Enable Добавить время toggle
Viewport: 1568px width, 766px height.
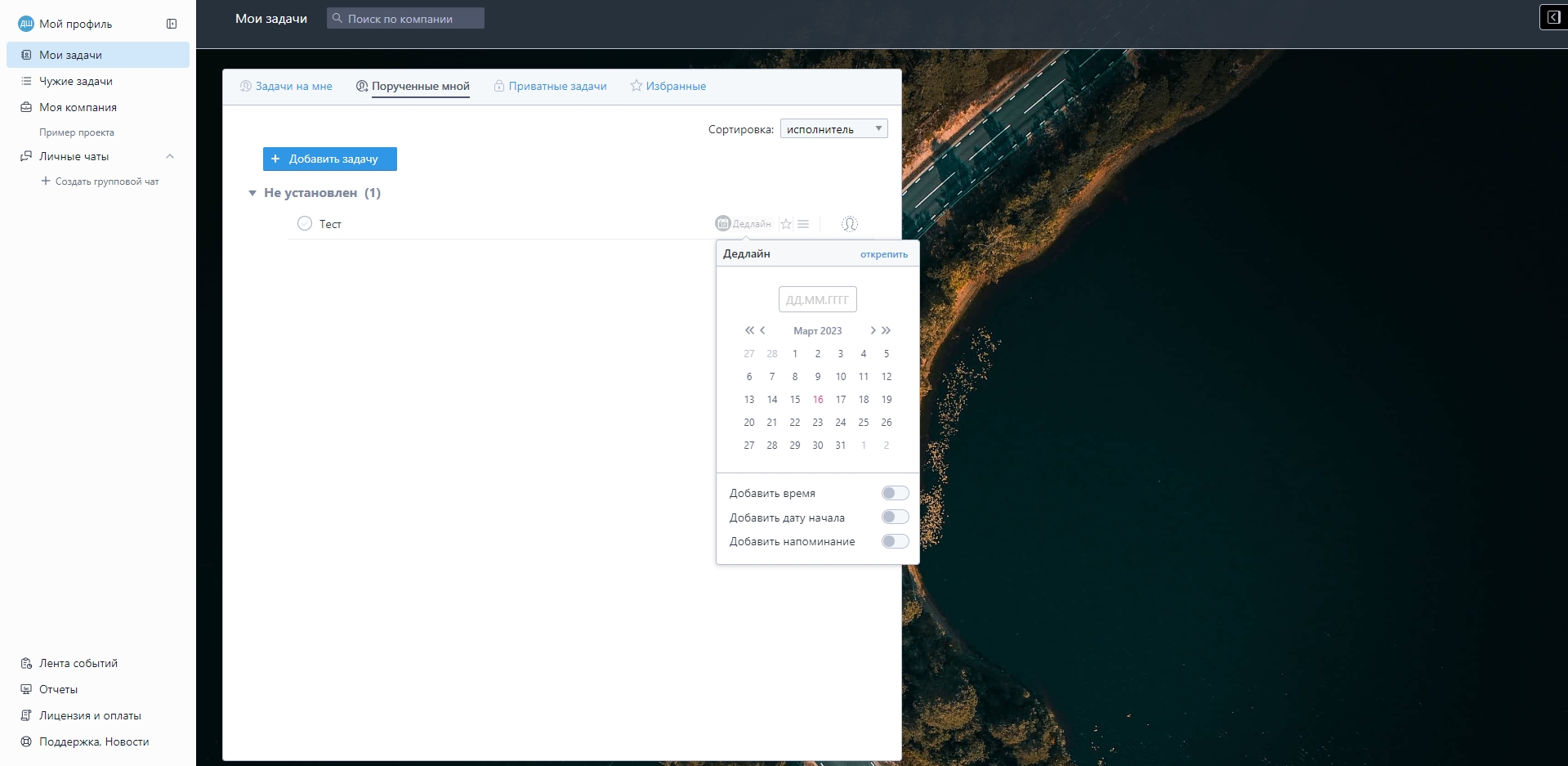tap(896, 493)
